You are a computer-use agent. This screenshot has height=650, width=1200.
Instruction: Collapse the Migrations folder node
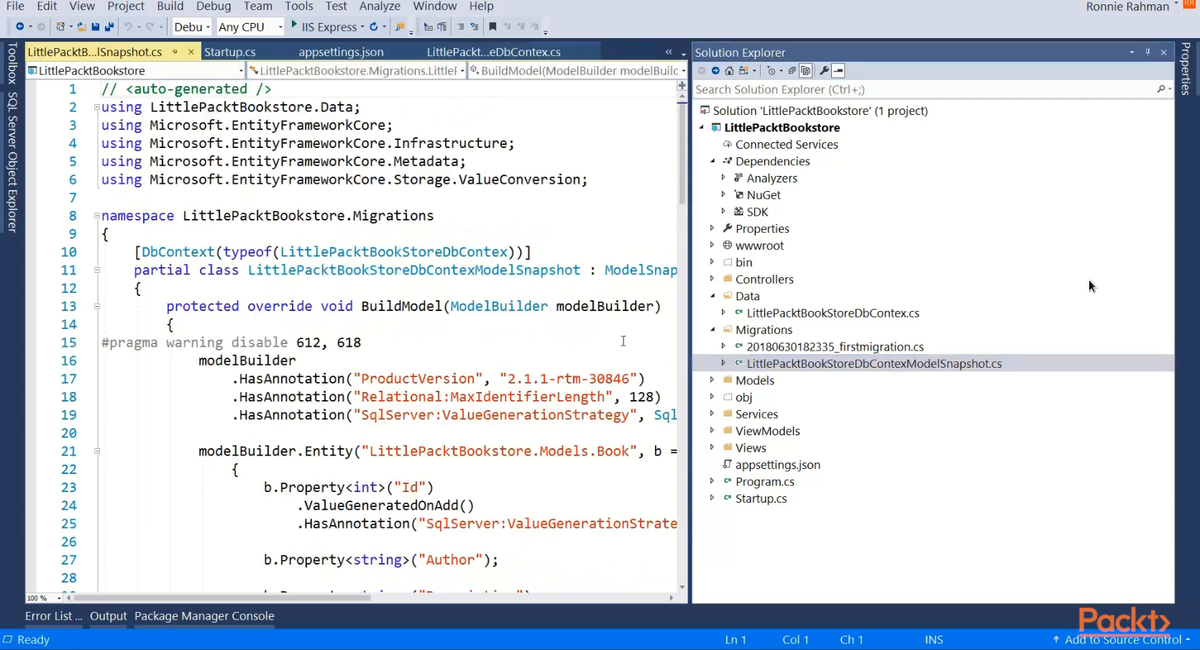coord(713,330)
